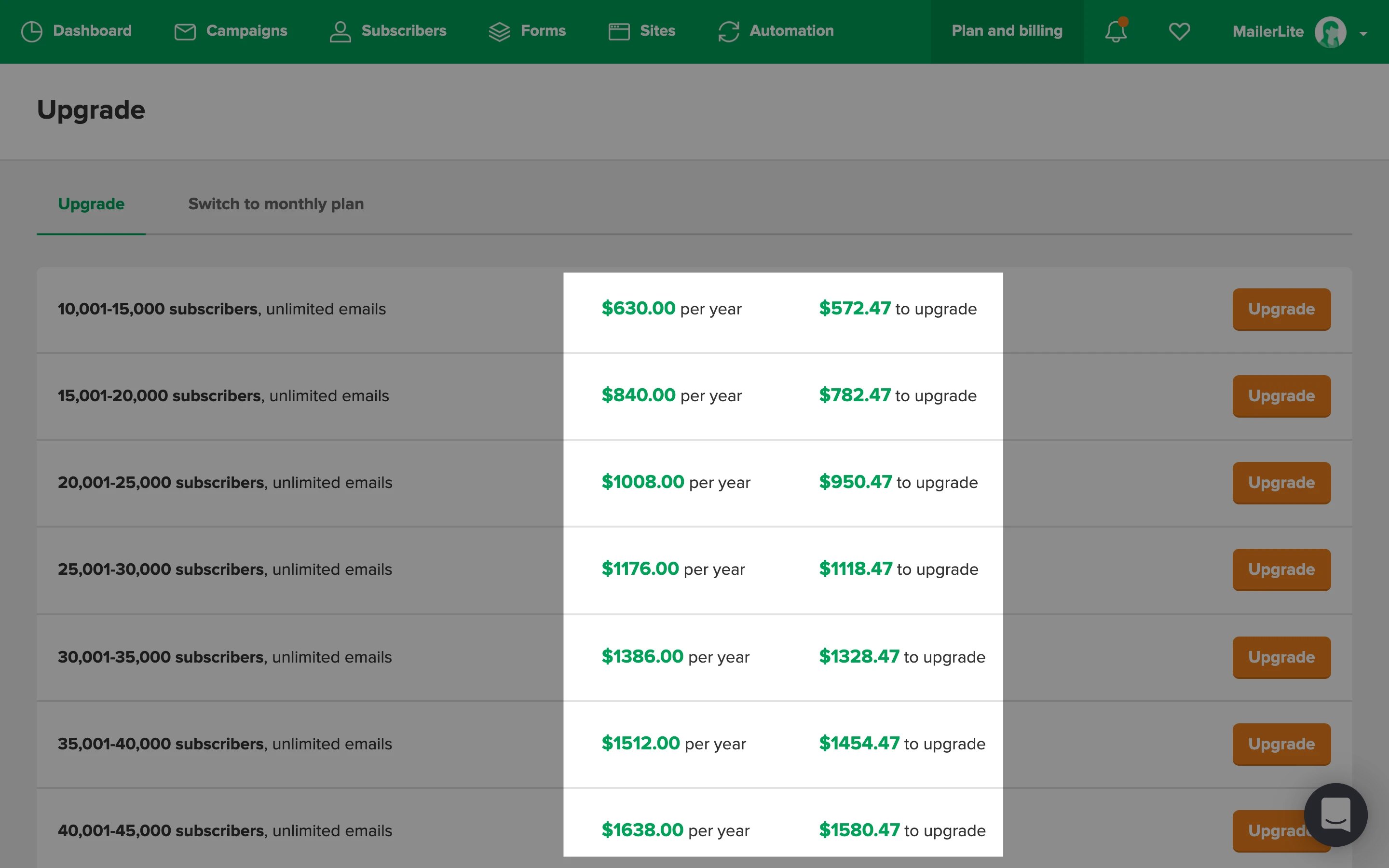Image resolution: width=1389 pixels, height=868 pixels.
Task: Click the Automation refresh arrows icon
Action: (728, 31)
